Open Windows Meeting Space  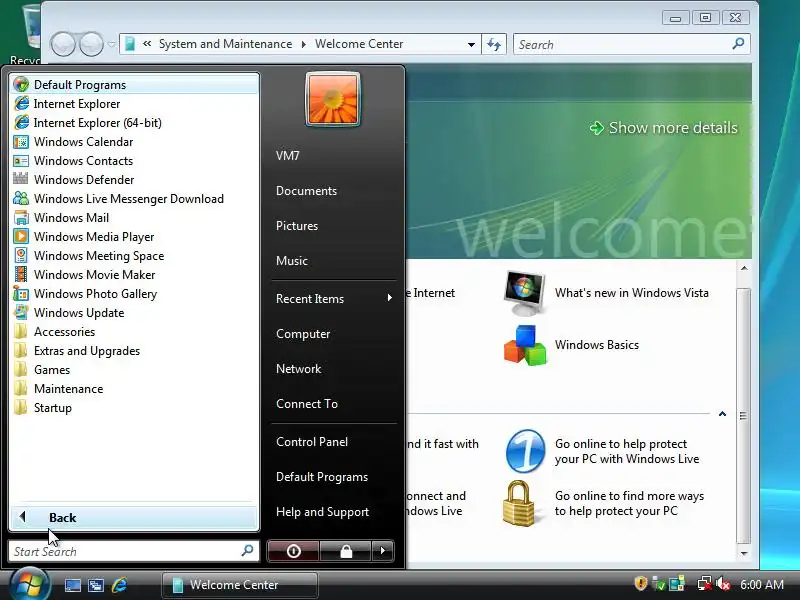tap(135, 256)
